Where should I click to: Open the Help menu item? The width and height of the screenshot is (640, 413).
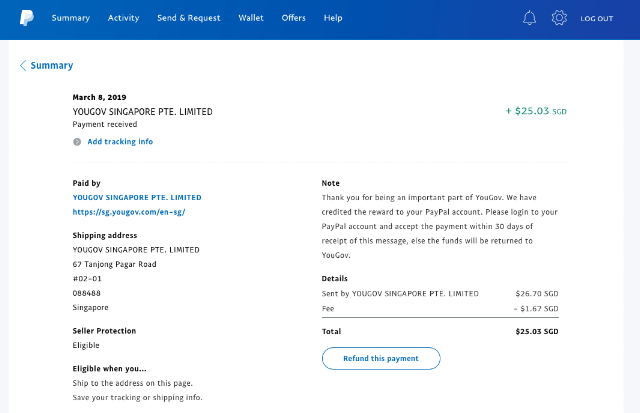point(333,18)
